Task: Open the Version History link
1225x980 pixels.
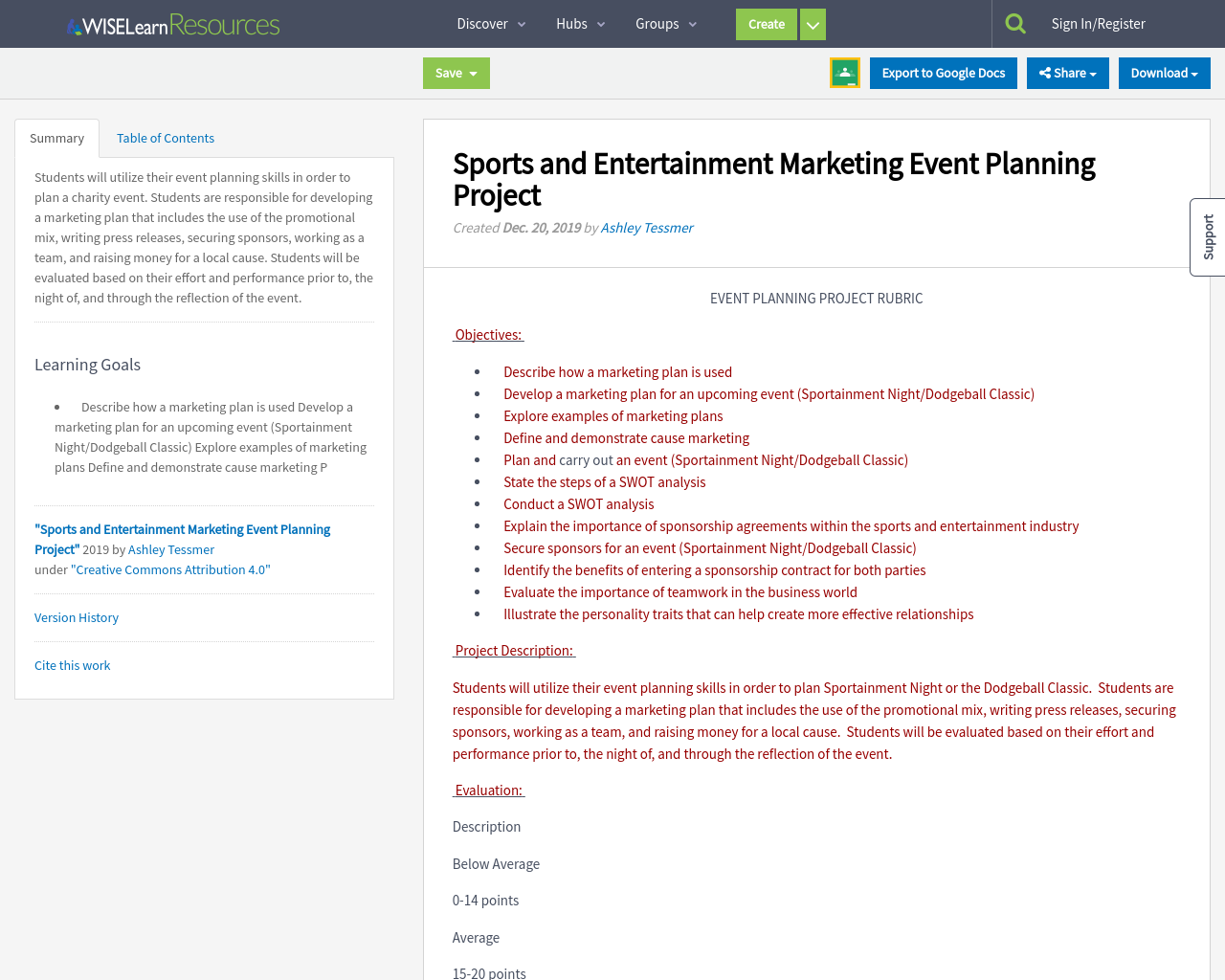Action: (x=76, y=617)
